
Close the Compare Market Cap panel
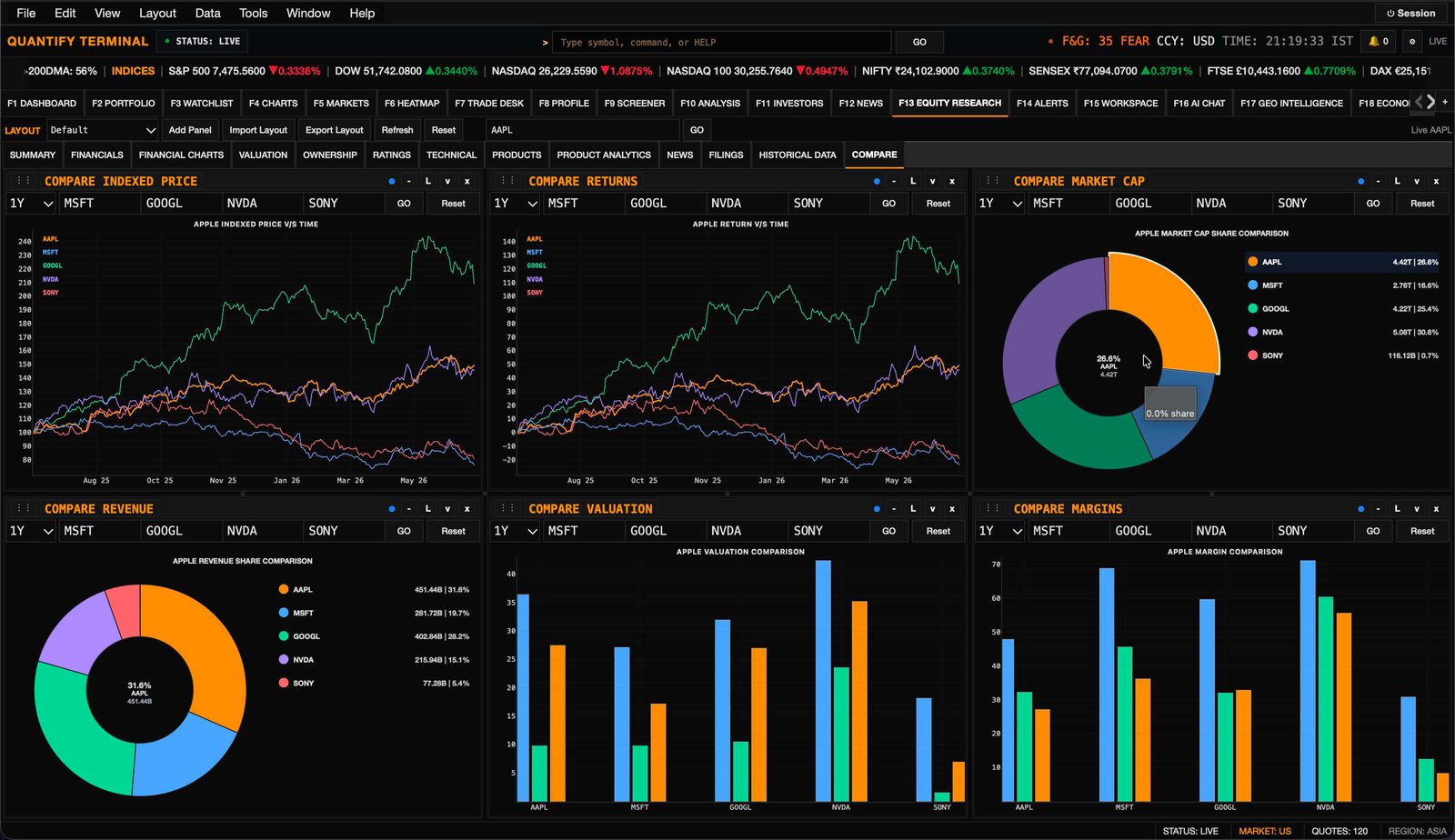(x=1437, y=181)
